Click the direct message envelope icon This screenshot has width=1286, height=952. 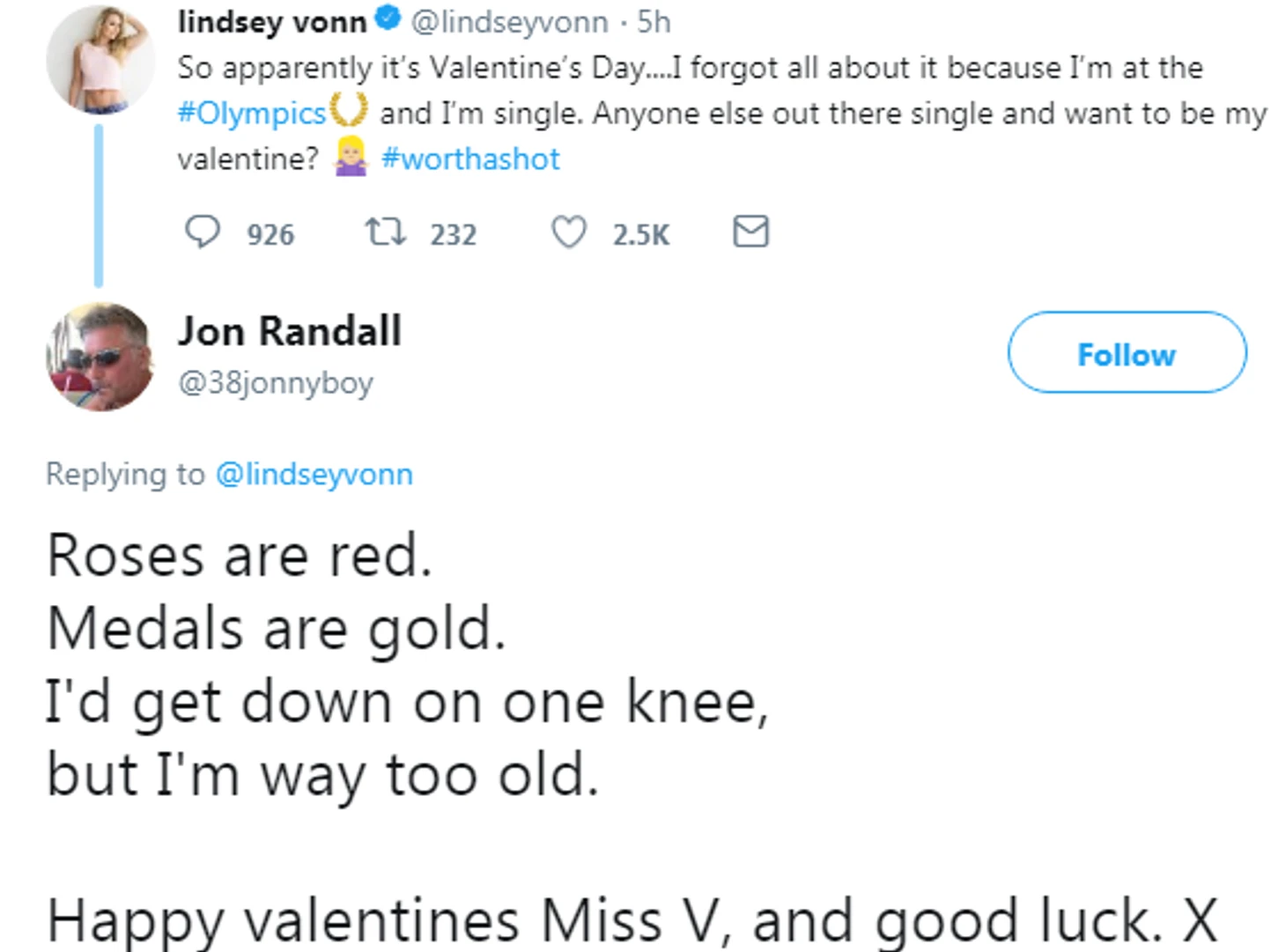[750, 232]
